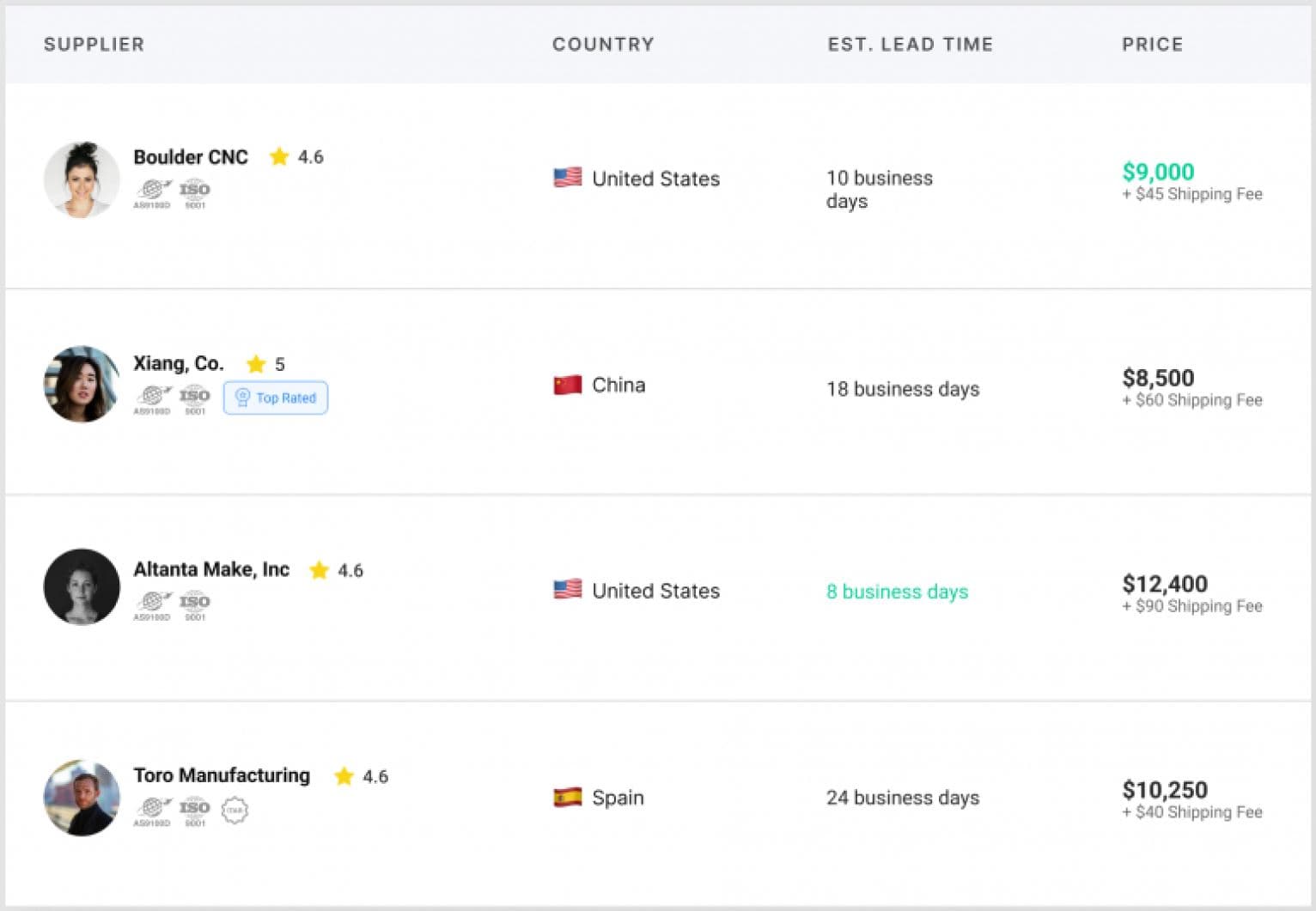Sort by the Supplier column header

tap(94, 45)
